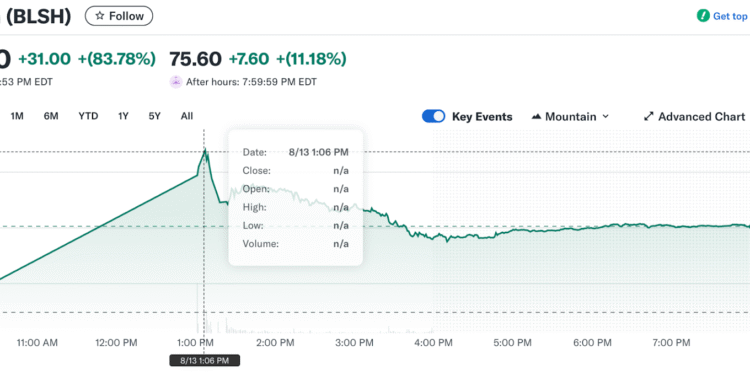The height and width of the screenshot is (375, 750).
Task: Click the tooltip Date value 8/13 1:06 PM
Action: click(319, 153)
